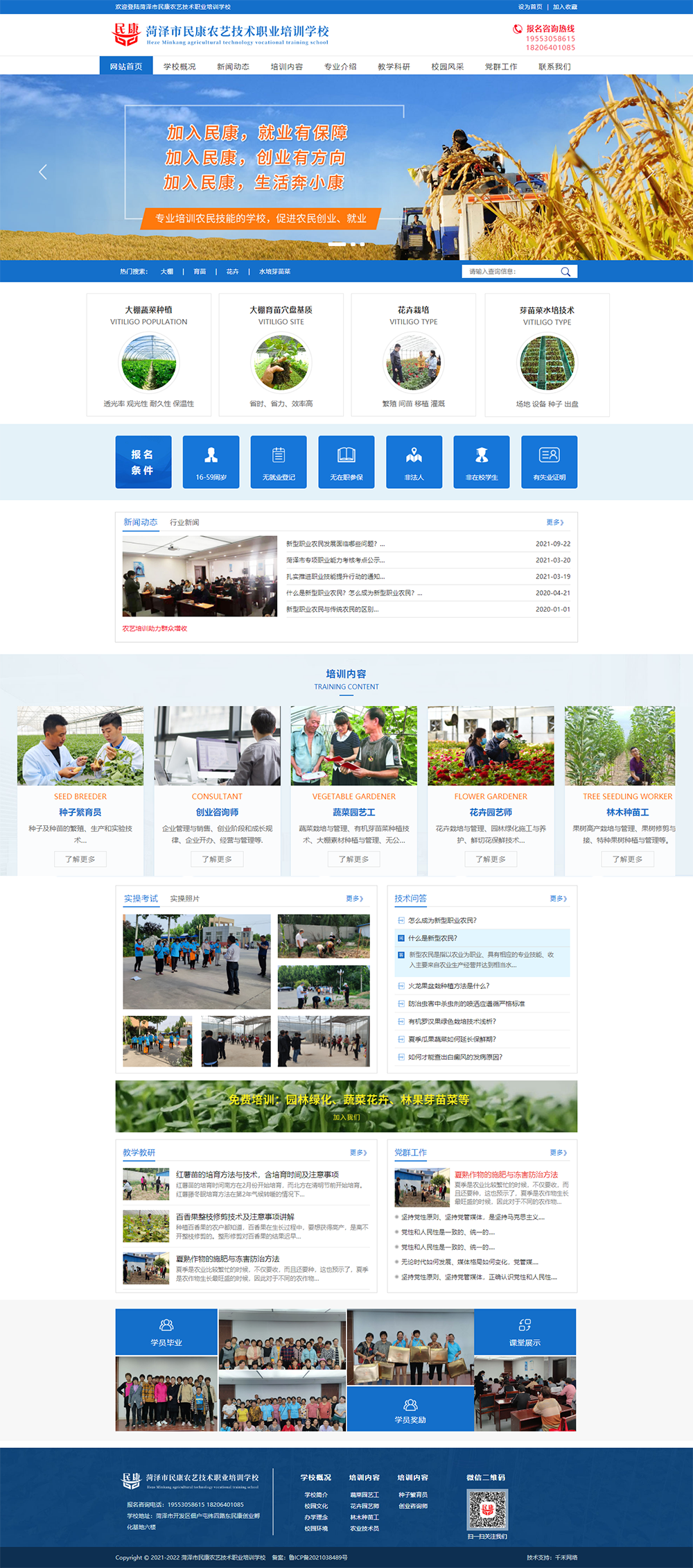The width and height of the screenshot is (693, 1568).
Task: Switch to the 行业新闻 tab
Action: 184,522
